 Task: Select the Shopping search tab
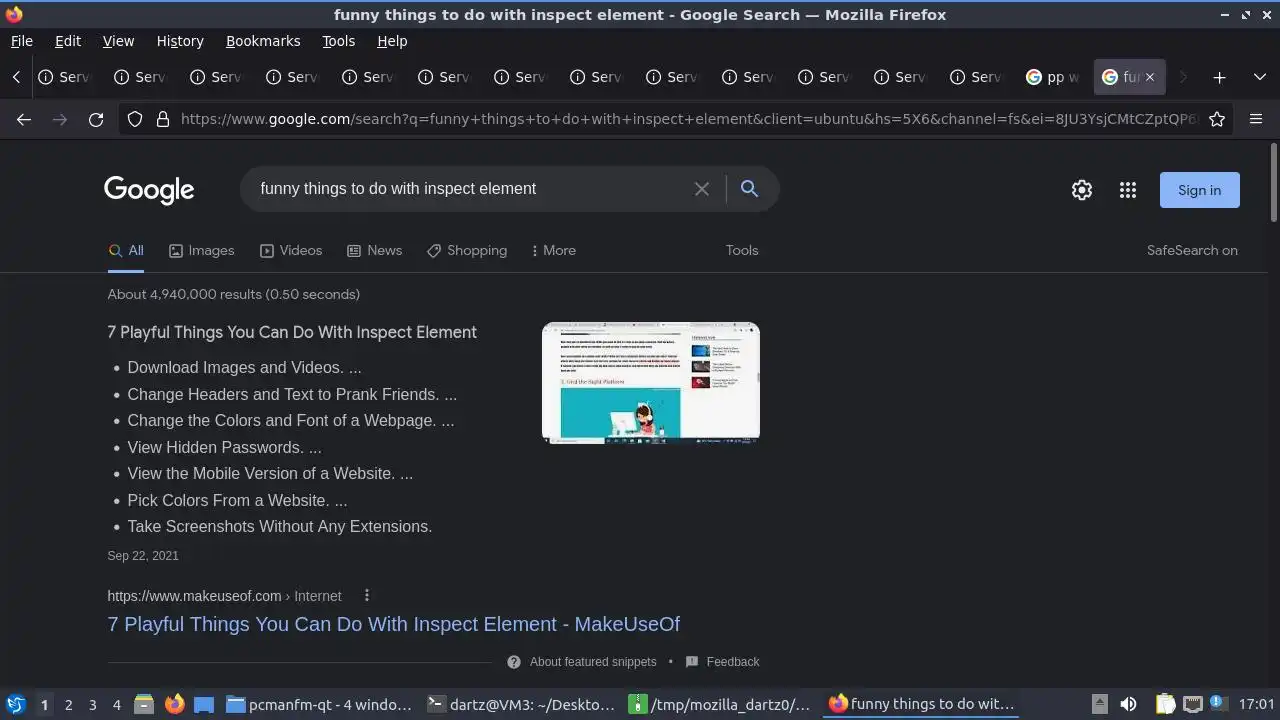tap(467, 251)
